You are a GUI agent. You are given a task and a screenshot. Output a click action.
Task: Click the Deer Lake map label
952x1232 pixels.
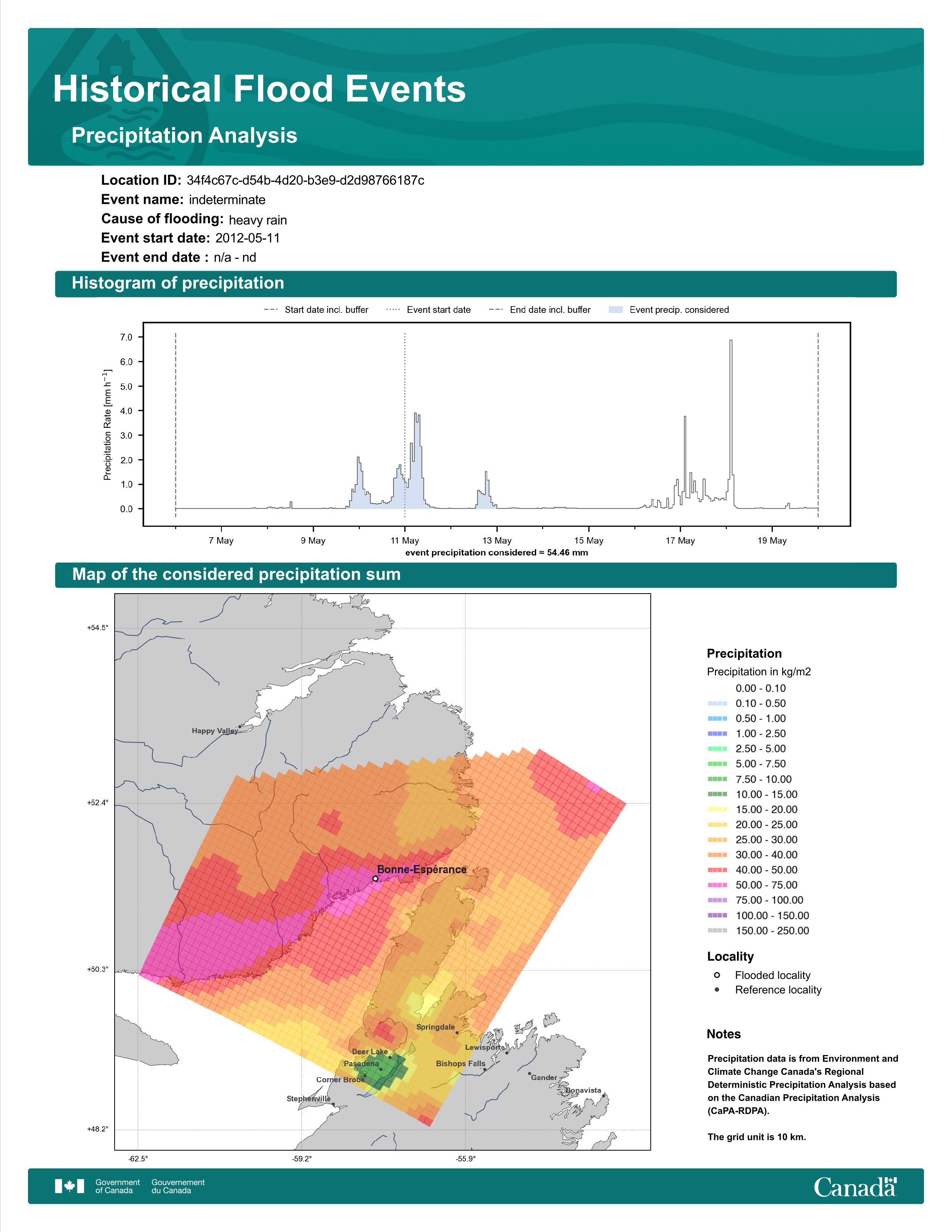click(370, 1051)
